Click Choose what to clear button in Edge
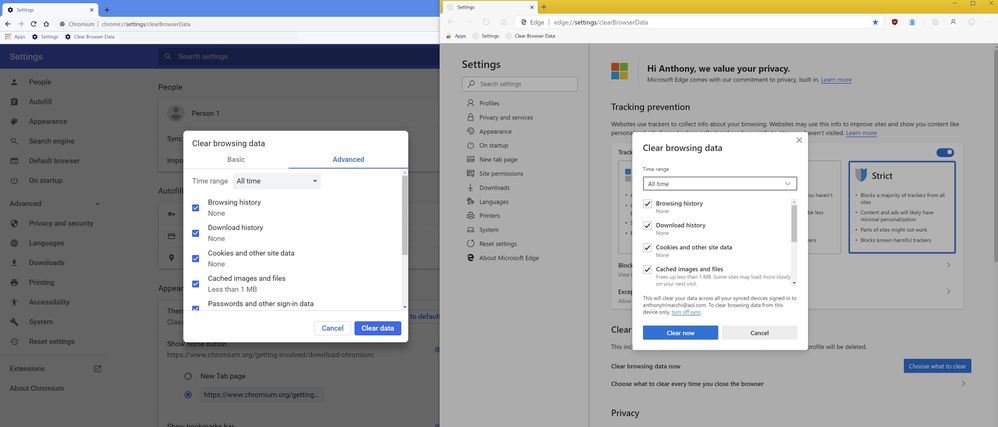Viewport: 998px width, 427px height. click(937, 366)
